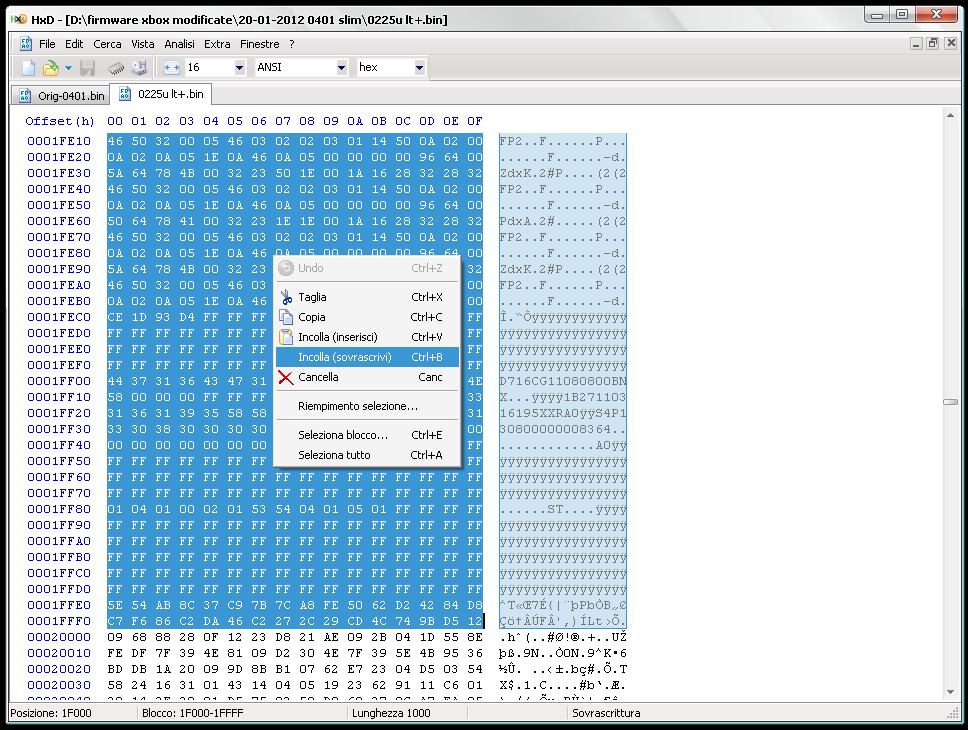Click the vertical scrollbar up arrow
Screen dimensions: 968x730
[950, 115]
